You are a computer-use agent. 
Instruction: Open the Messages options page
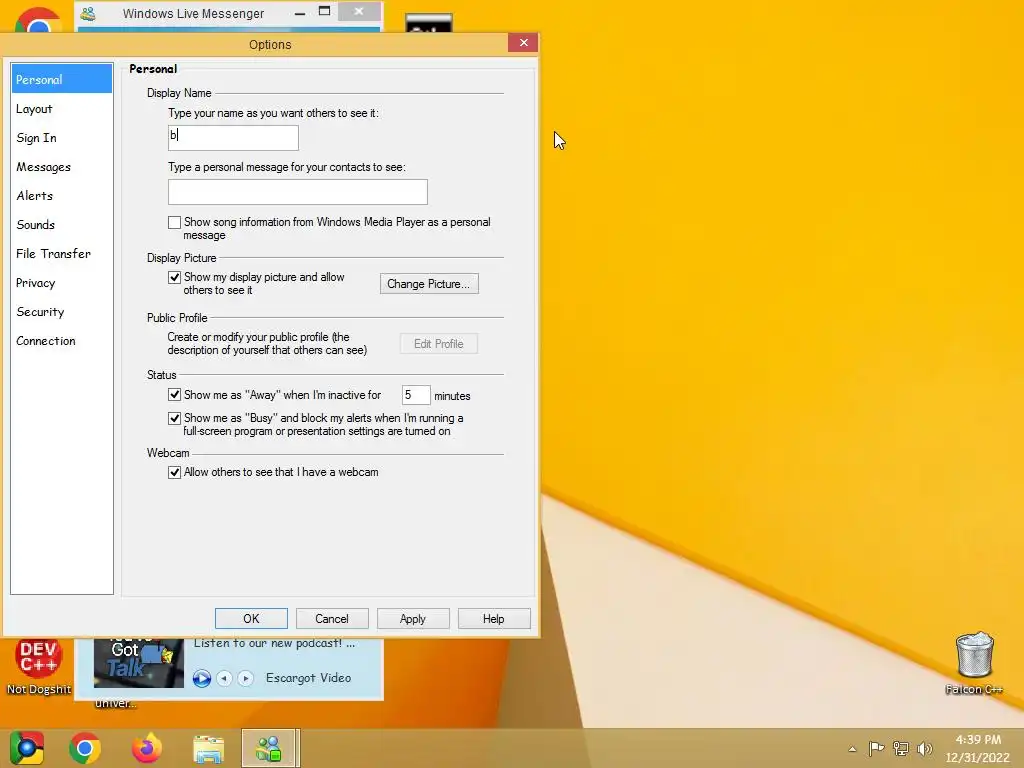click(x=61, y=167)
